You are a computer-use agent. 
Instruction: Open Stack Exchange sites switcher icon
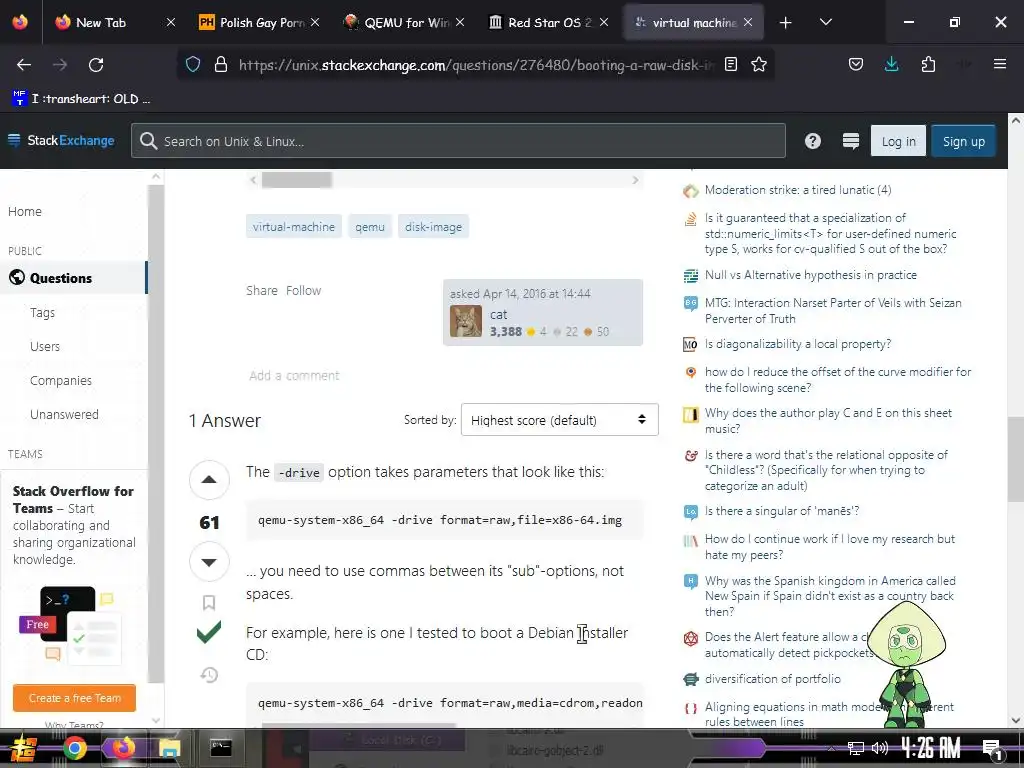(x=850, y=141)
